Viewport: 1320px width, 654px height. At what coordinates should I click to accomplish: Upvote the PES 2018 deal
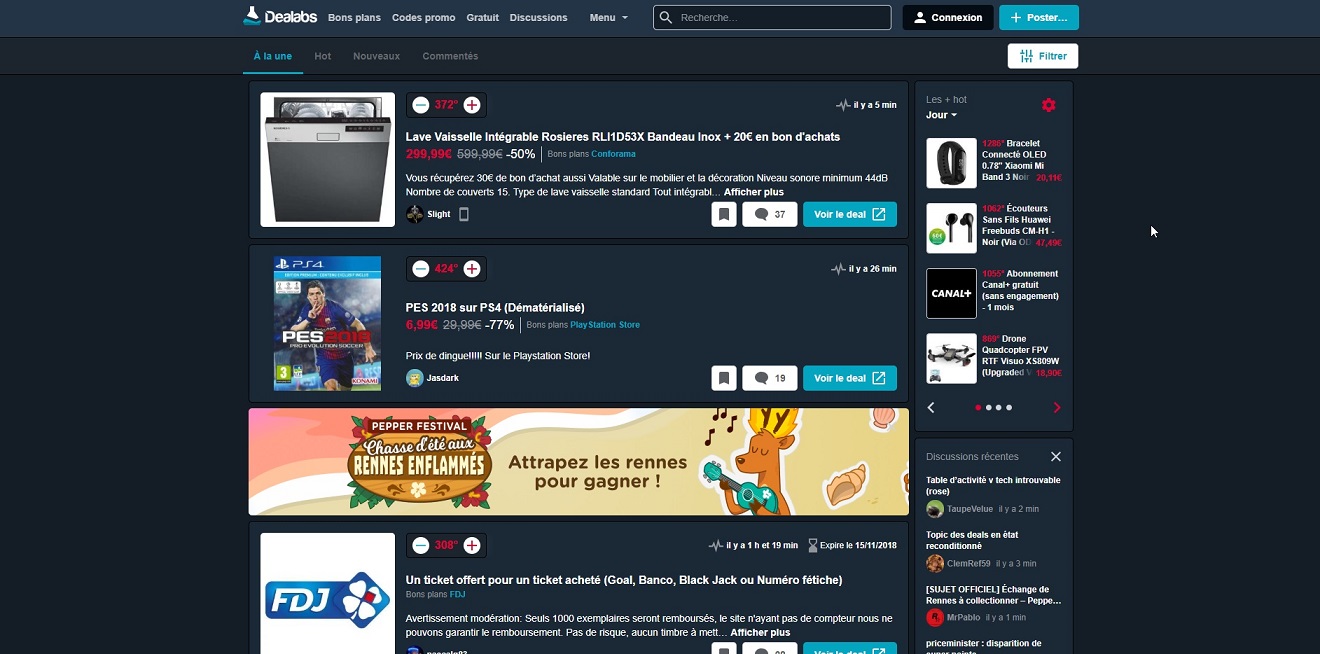(472, 268)
